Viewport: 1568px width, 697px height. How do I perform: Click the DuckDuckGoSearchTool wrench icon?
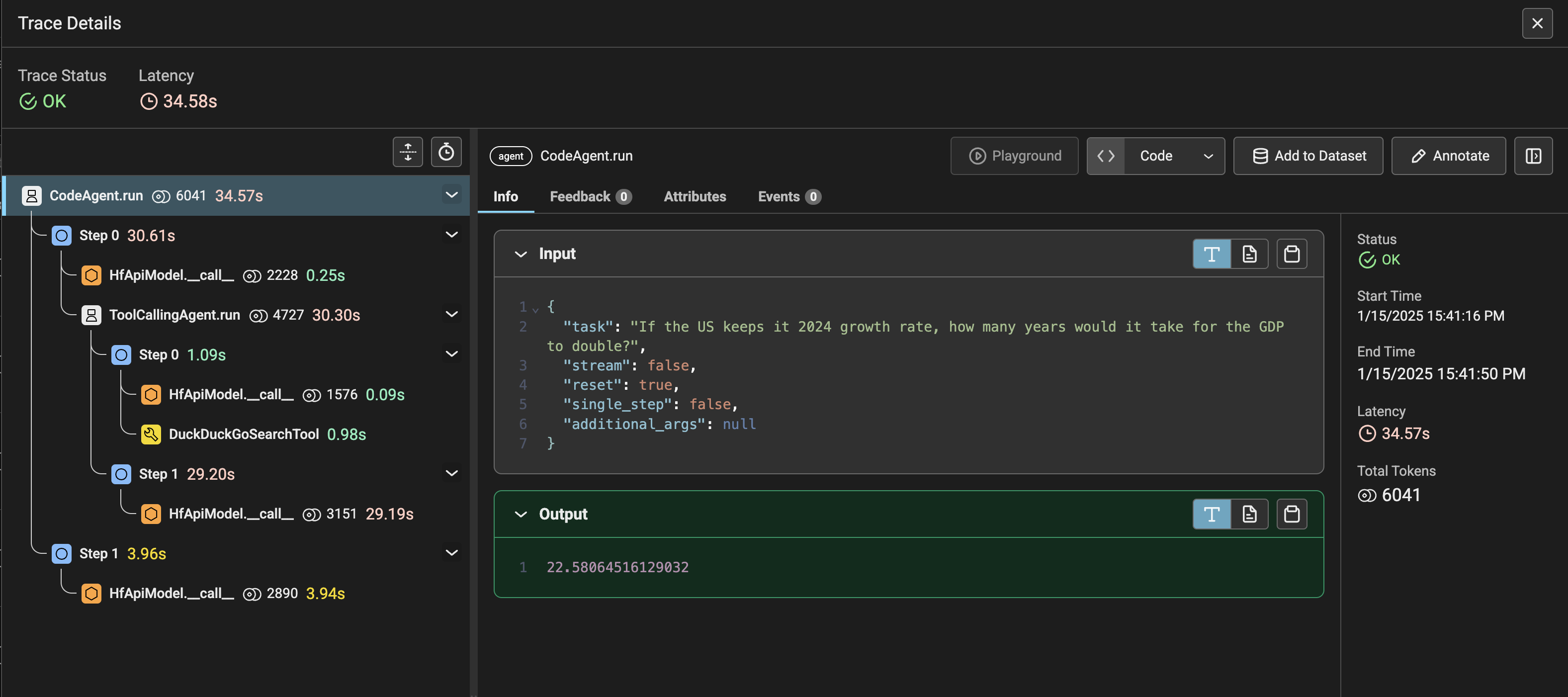pos(151,434)
